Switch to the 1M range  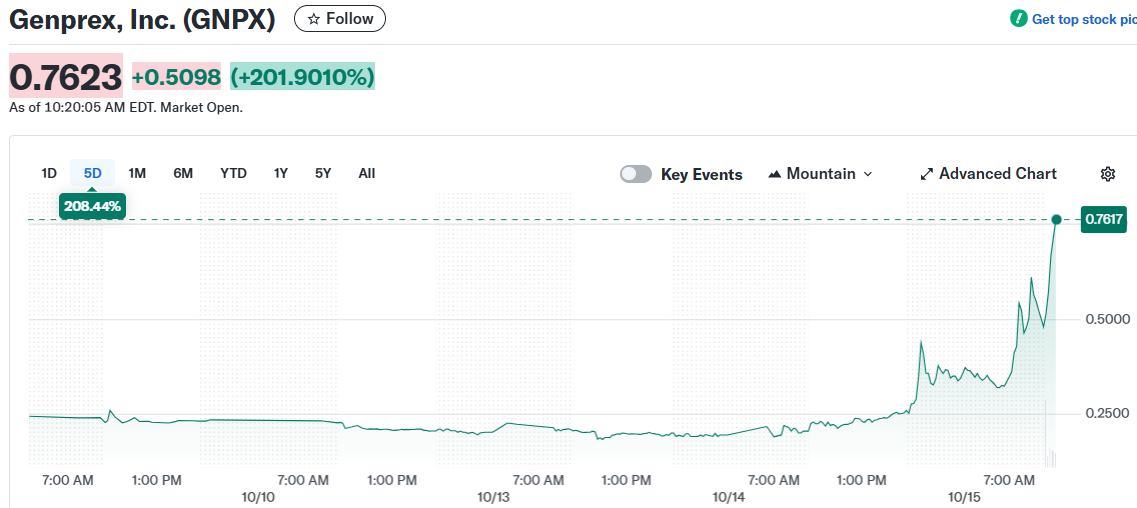point(137,173)
